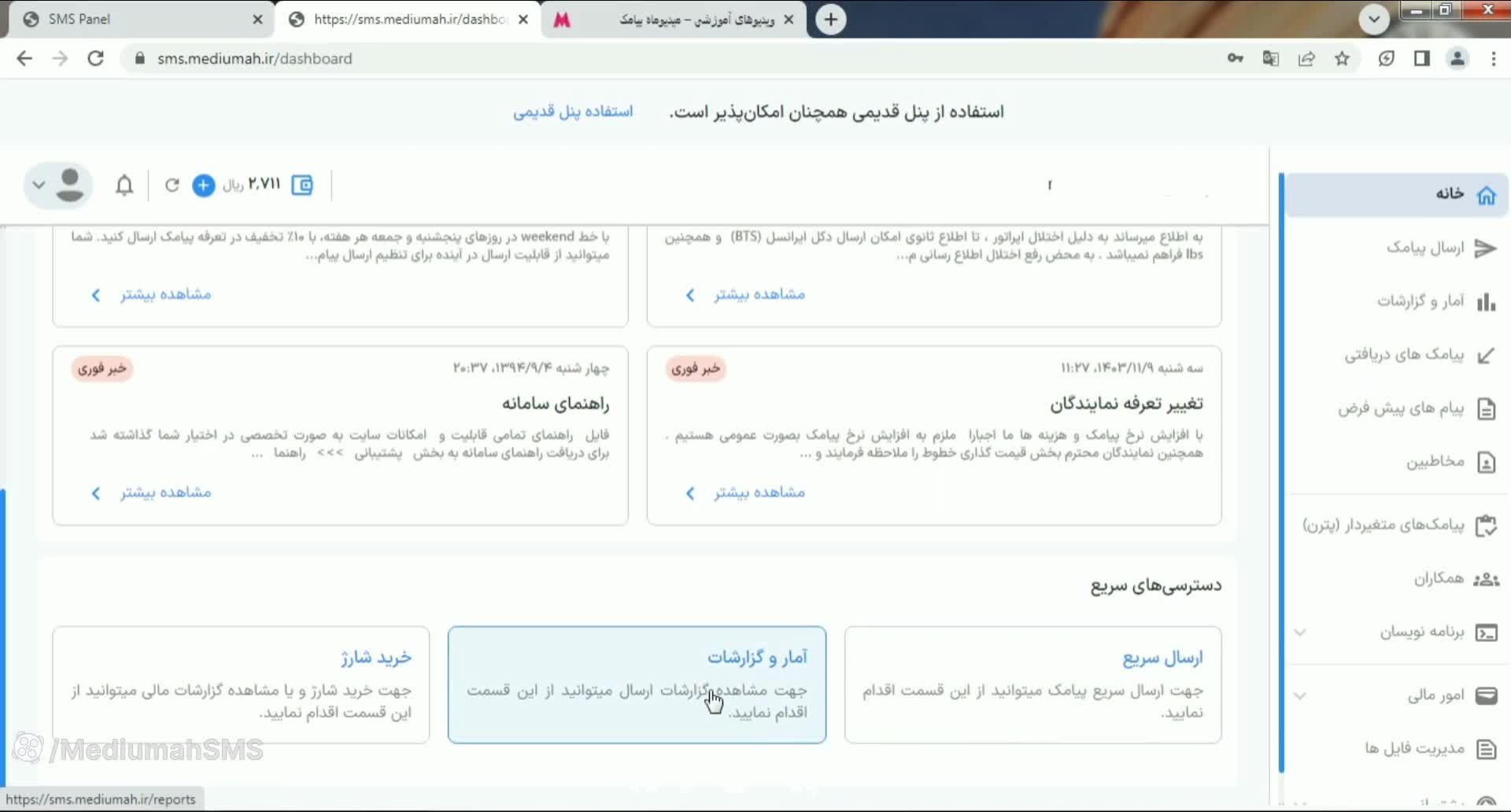
Task: Click the wallet icon beside the balance
Action: 302,186
